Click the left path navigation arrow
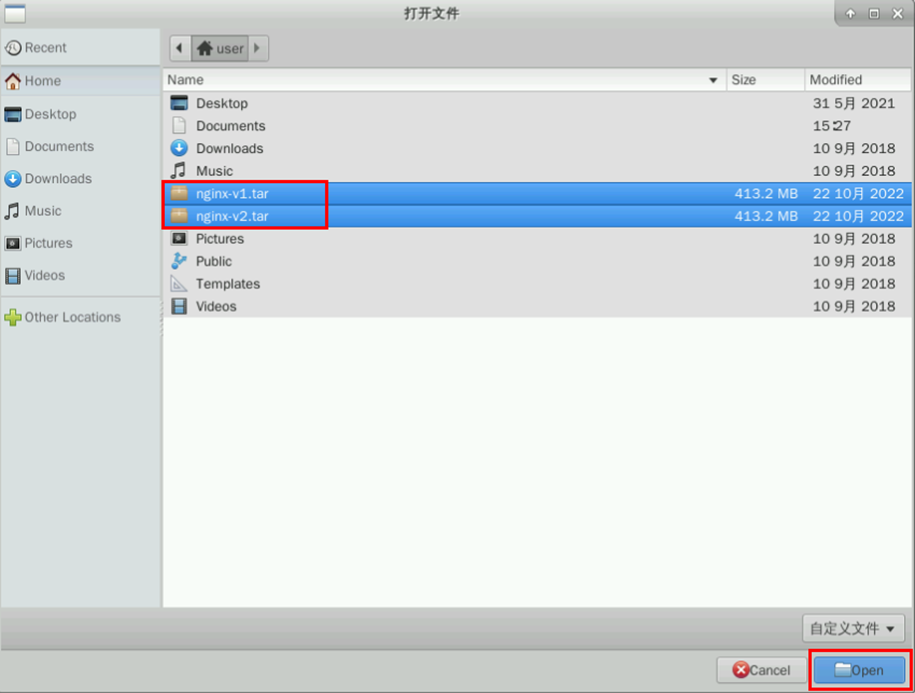Image resolution: width=915 pixels, height=693 pixels. (x=179, y=48)
